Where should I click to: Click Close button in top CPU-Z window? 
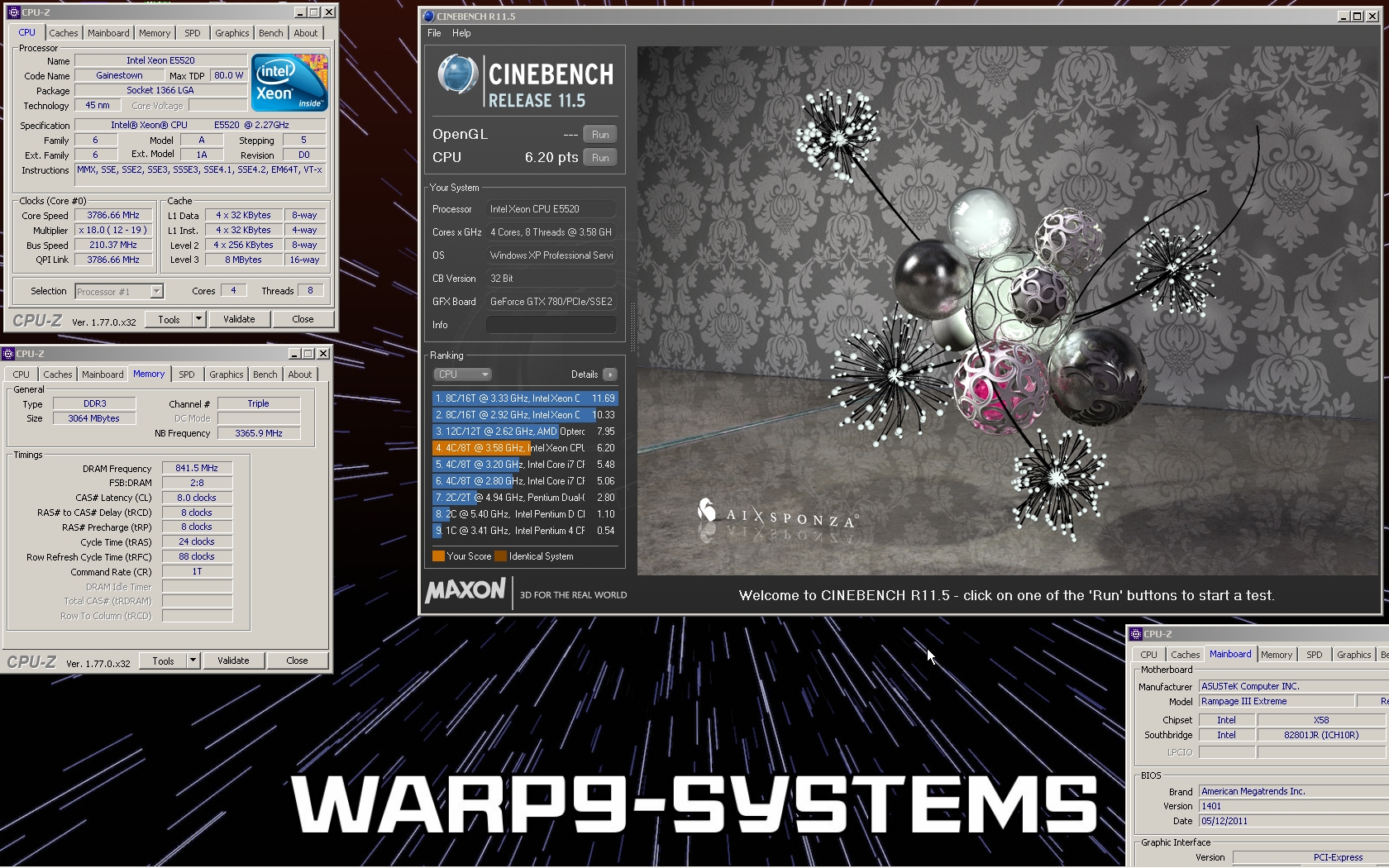pos(303,319)
